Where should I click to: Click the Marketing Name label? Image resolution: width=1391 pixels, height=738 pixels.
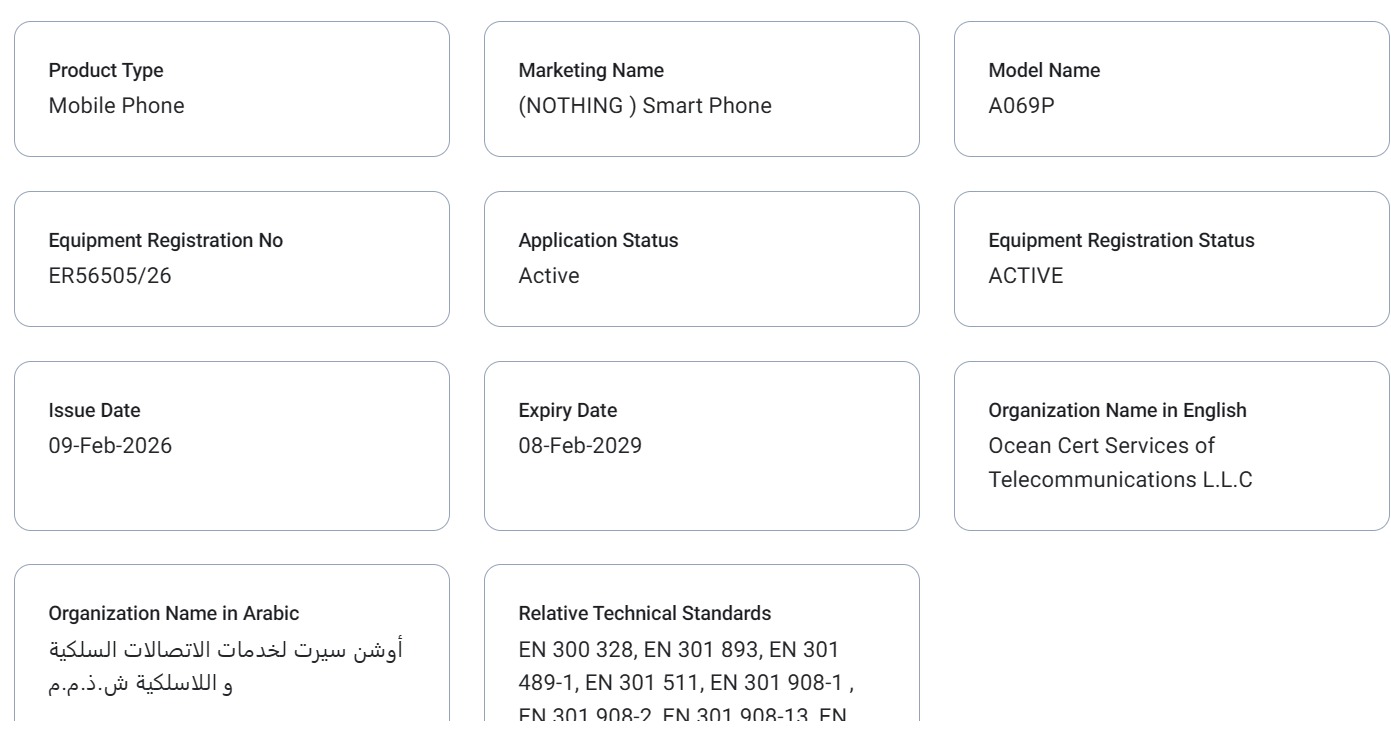591,71
